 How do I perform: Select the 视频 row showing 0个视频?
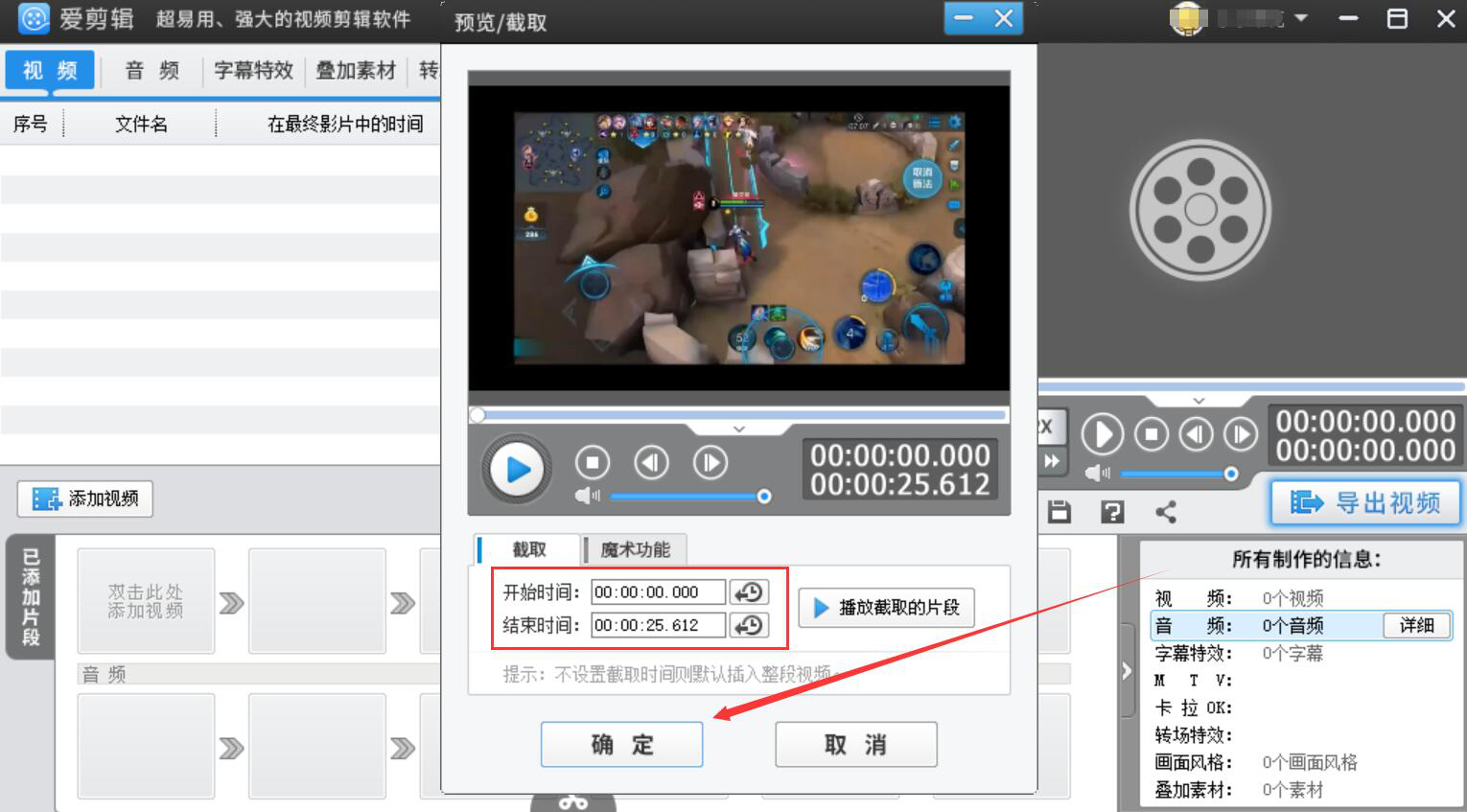click(1301, 598)
